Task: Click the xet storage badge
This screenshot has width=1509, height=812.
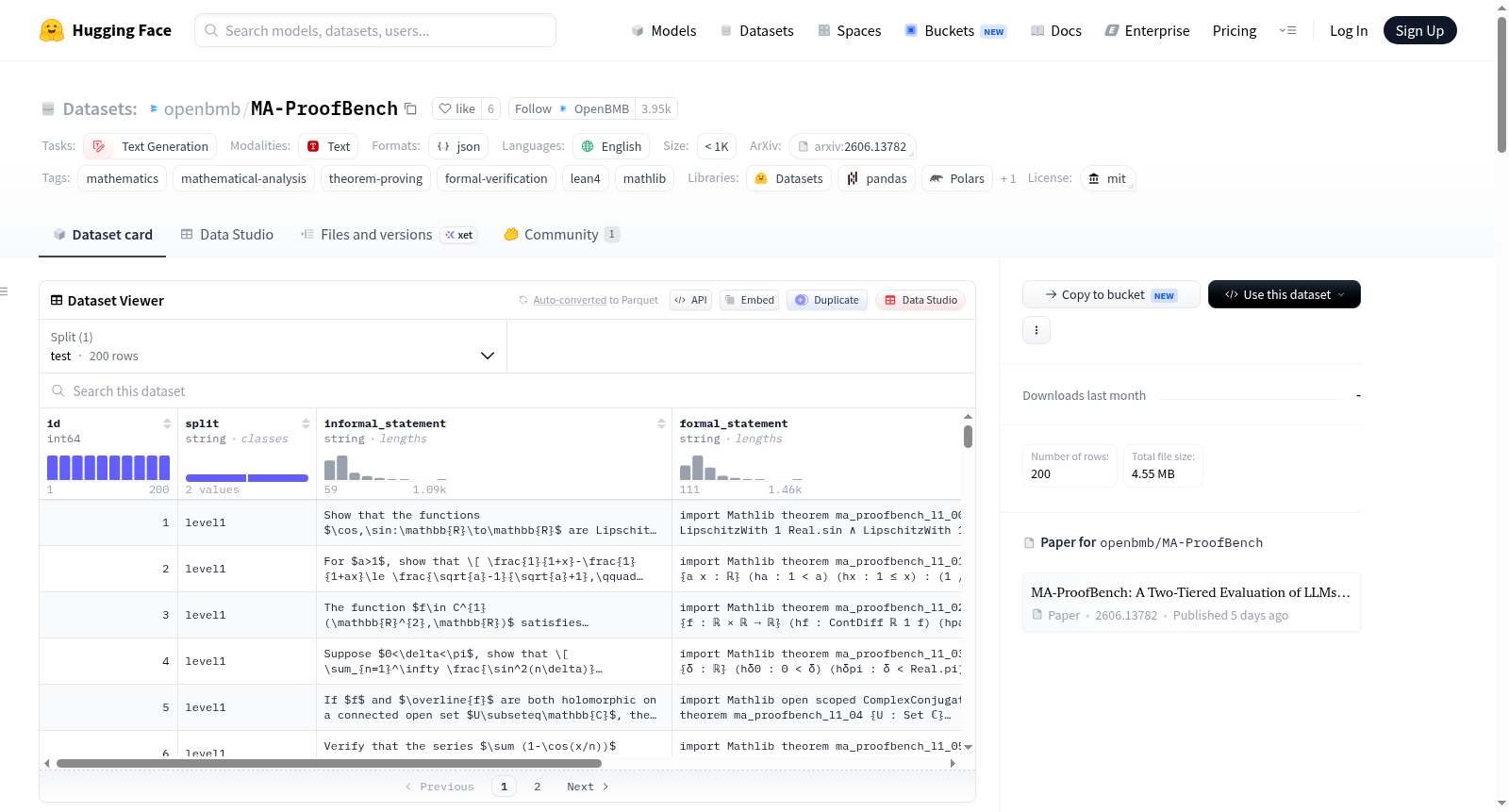Action: (x=458, y=235)
